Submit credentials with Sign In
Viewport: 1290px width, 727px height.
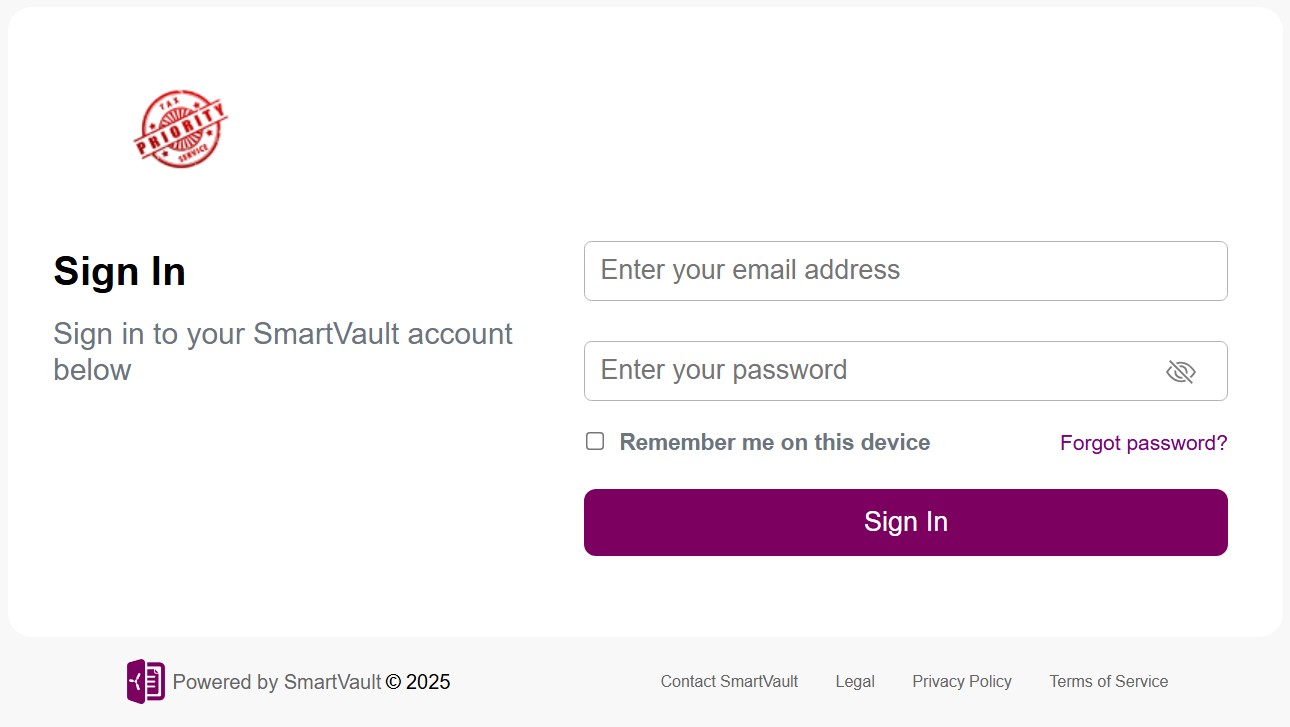[905, 521]
